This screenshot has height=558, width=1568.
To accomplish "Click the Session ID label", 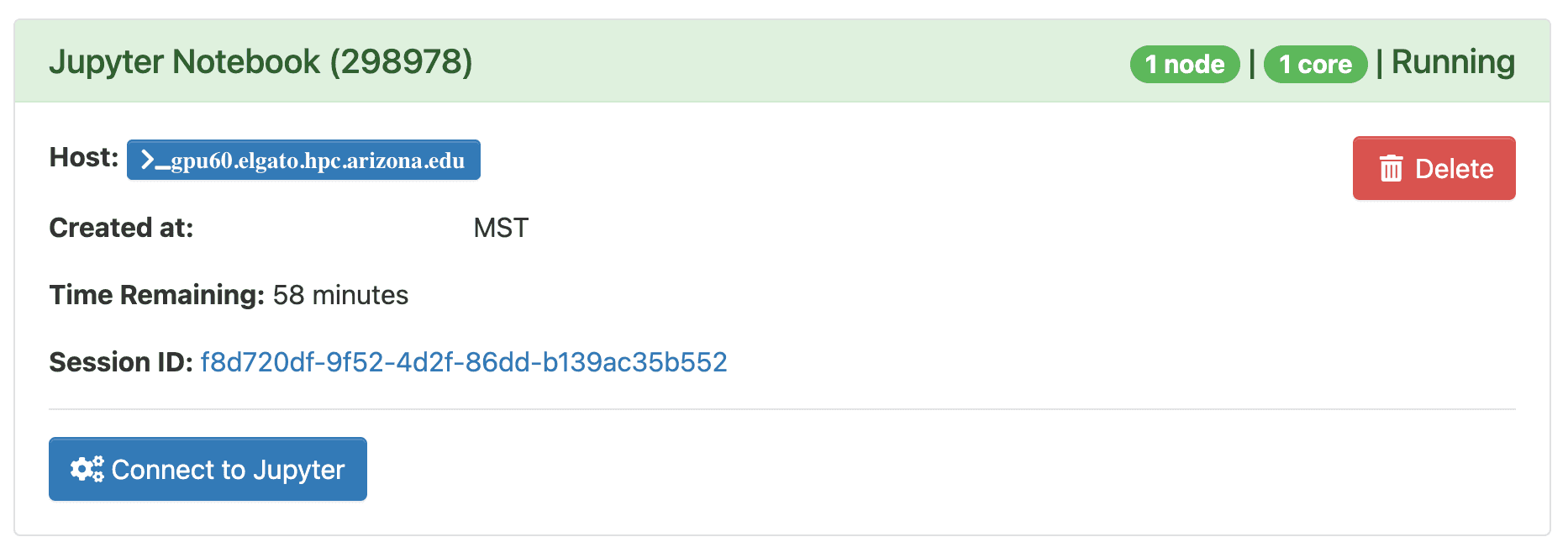I will pos(121,362).
